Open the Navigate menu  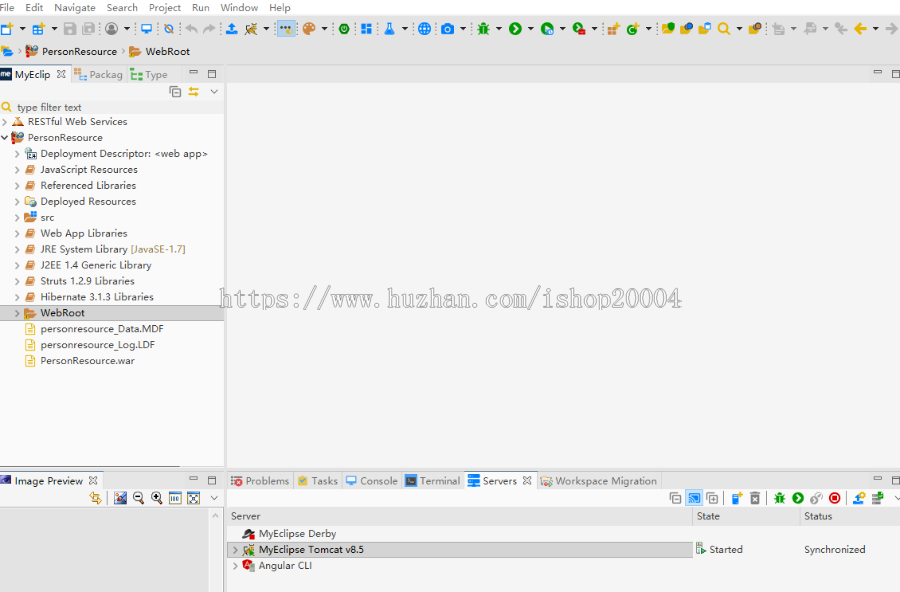(75, 7)
